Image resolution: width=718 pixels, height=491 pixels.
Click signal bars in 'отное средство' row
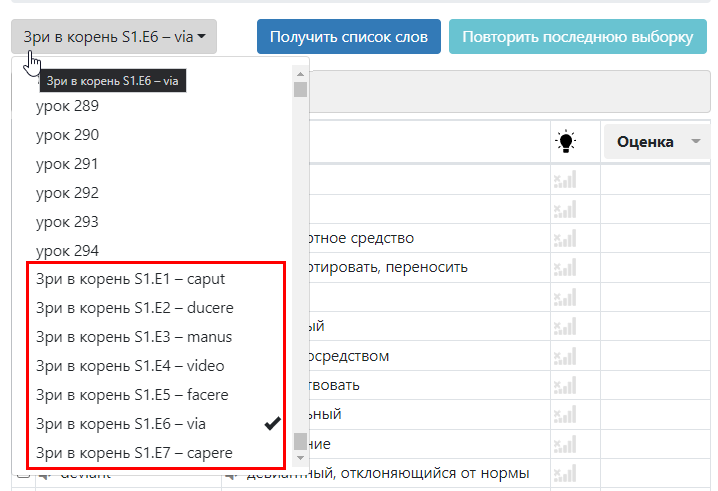pos(565,238)
